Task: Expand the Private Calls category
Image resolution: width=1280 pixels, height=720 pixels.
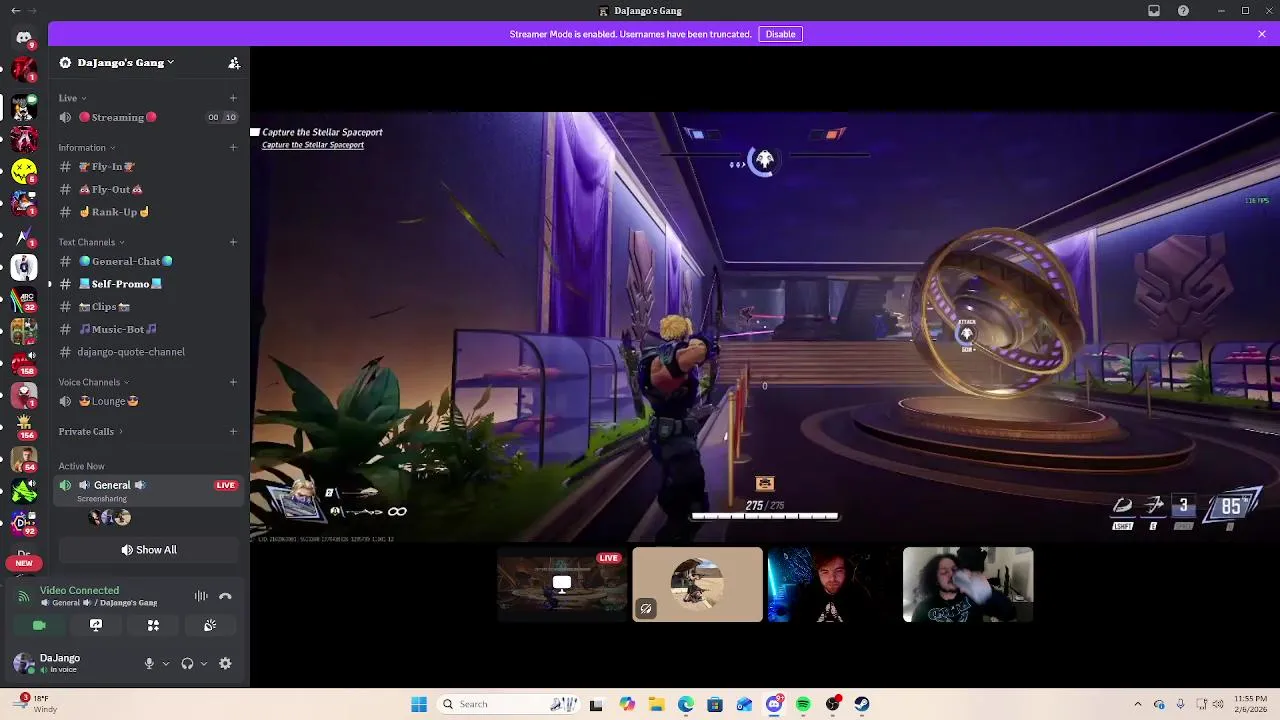Action: point(90,432)
